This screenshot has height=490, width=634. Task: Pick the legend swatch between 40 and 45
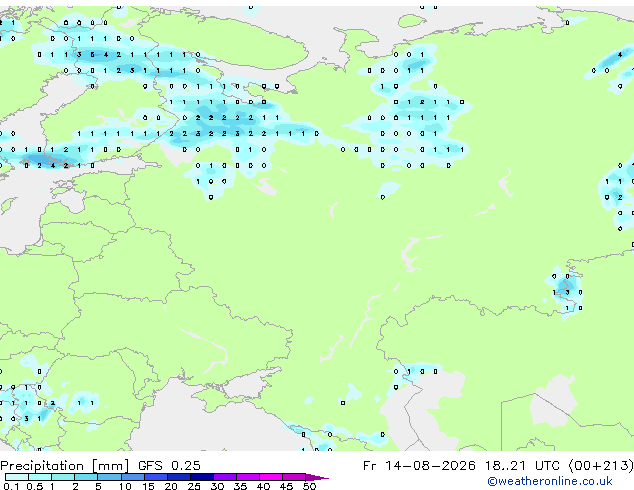[271, 477]
